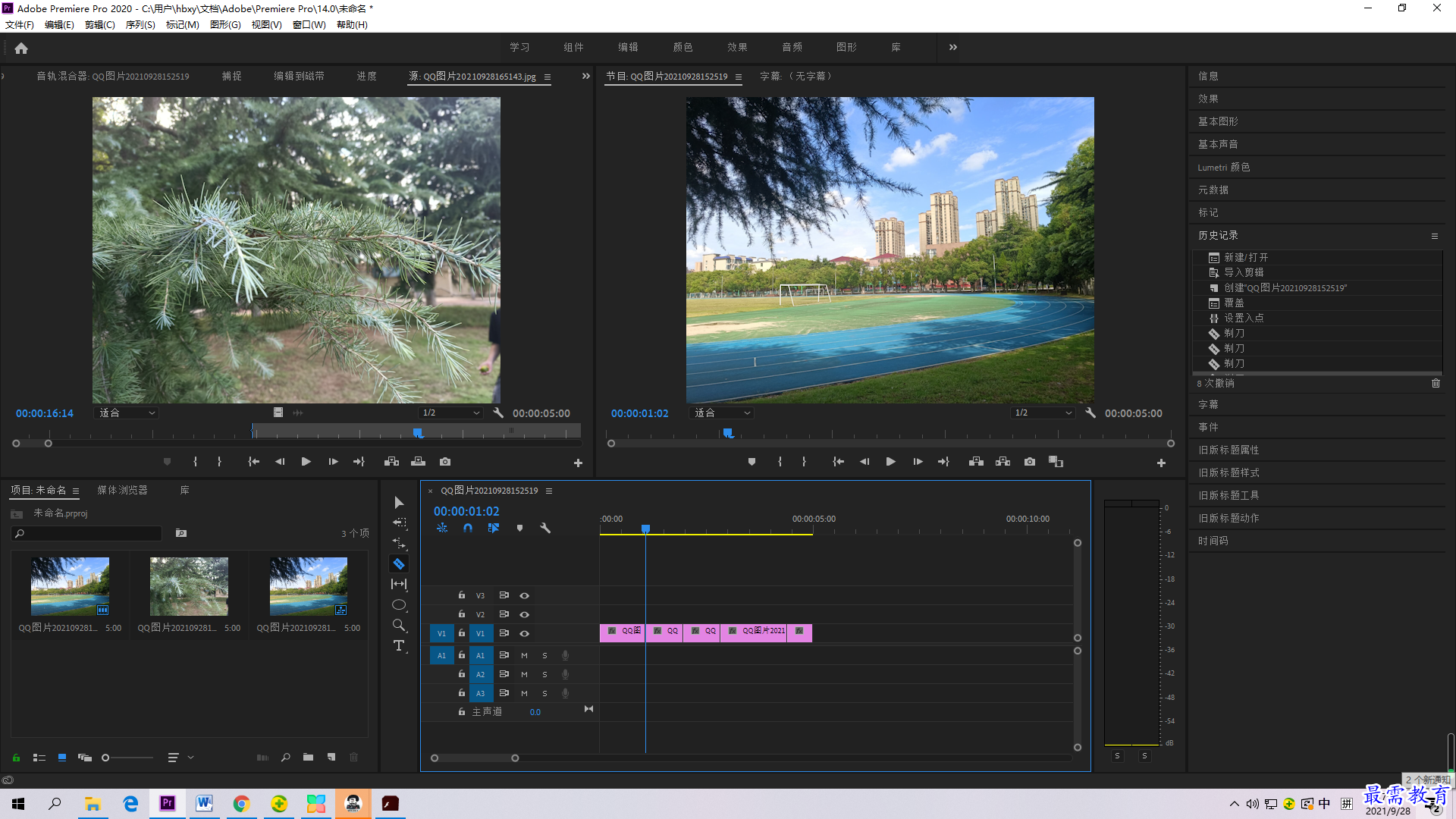The height and width of the screenshot is (819, 1456).
Task: Open source monitor zoom level dropdown
Action: [127, 413]
